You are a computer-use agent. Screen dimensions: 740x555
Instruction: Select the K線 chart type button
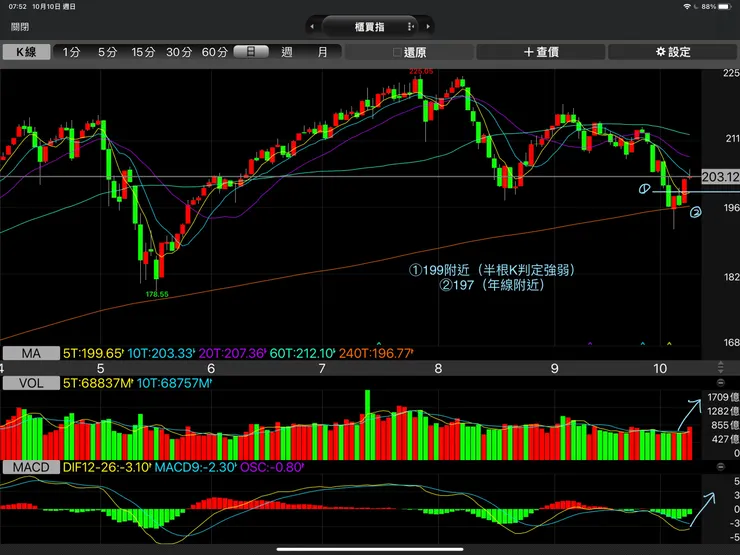click(26, 52)
